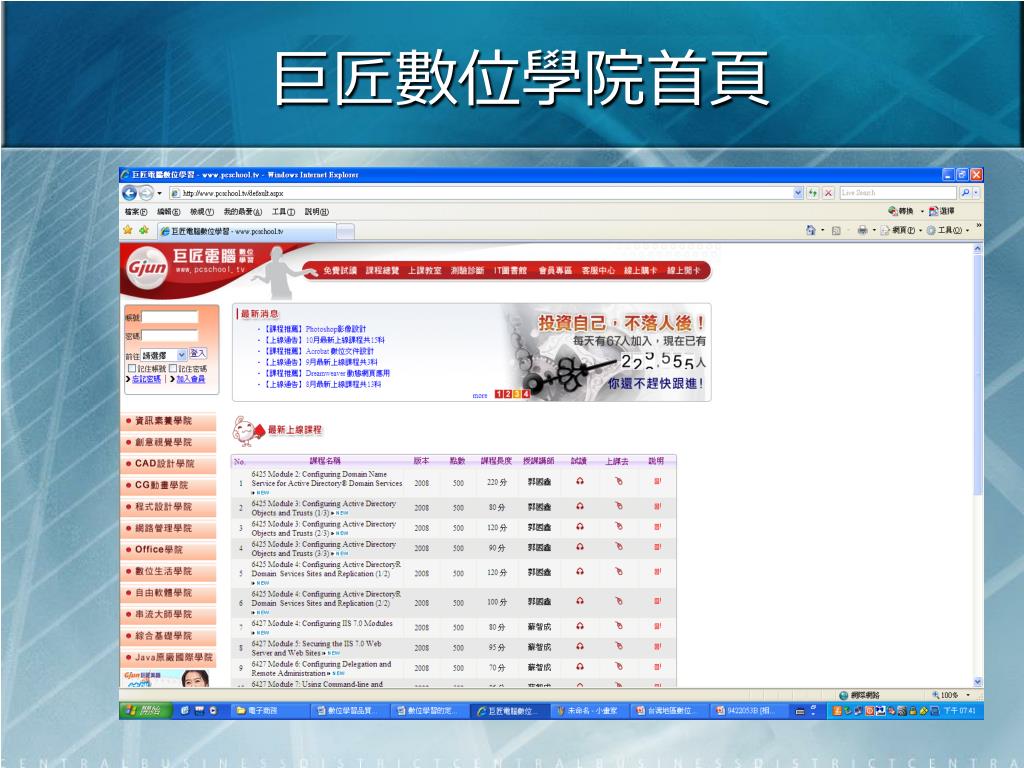1024x768 pixels.
Task: Open the recent pages dropdown beside the Forward button
Action: (159, 193)
